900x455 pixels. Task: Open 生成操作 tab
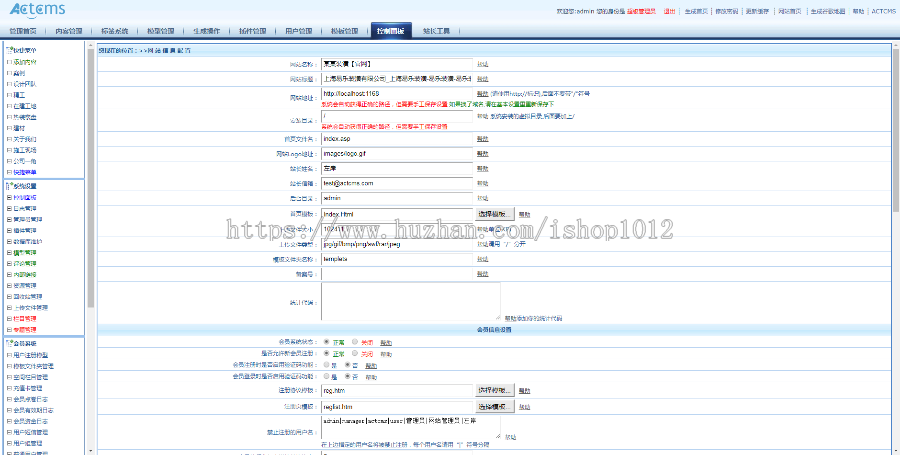(206, 31)
